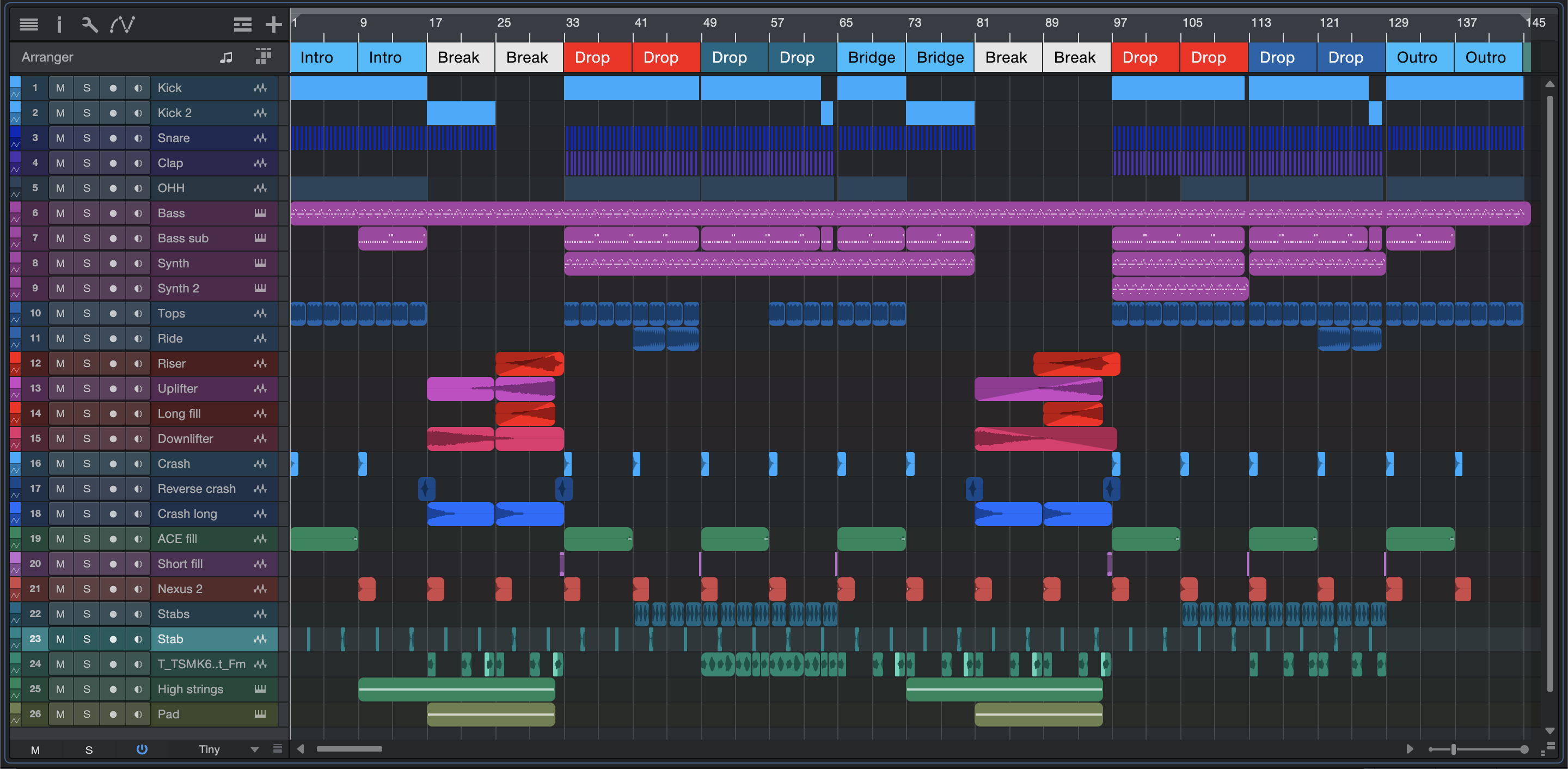
Task: Open Kick track automation lane icon
Action: click(15, 94)
